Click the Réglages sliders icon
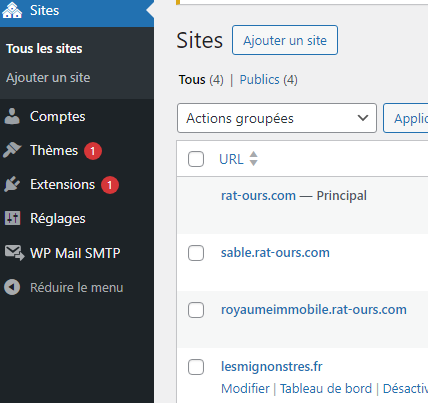The width and height of the screenshot is (428, 403). click(x=13, y=218)
